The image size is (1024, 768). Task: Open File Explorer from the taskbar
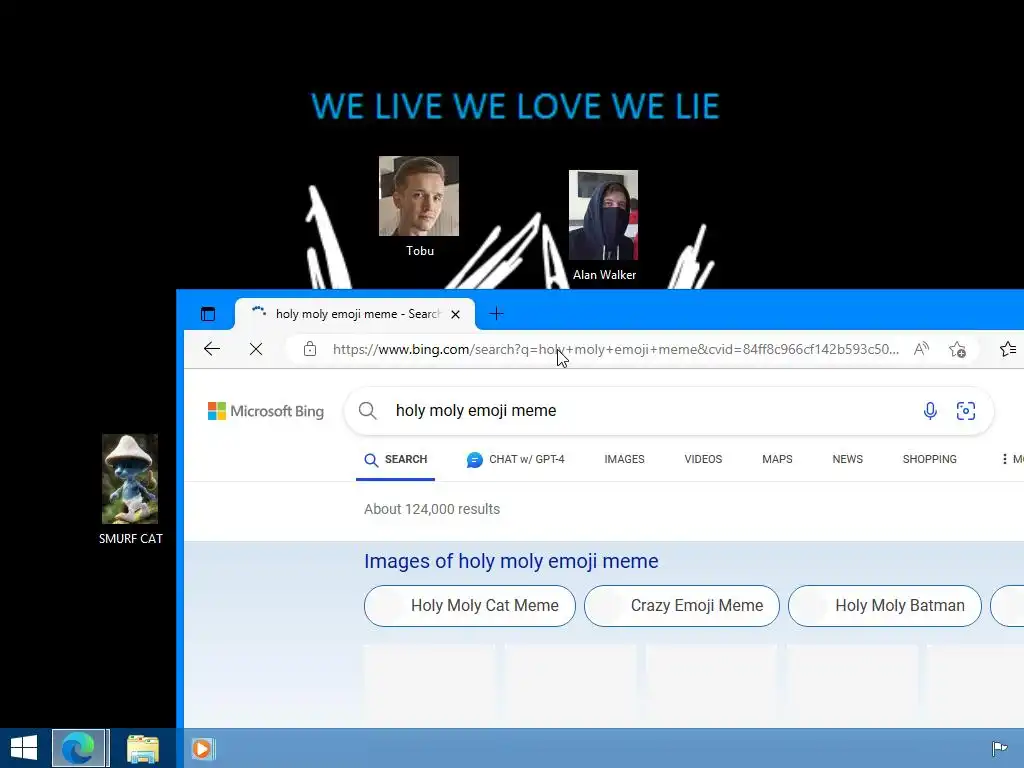coord(142,749)
